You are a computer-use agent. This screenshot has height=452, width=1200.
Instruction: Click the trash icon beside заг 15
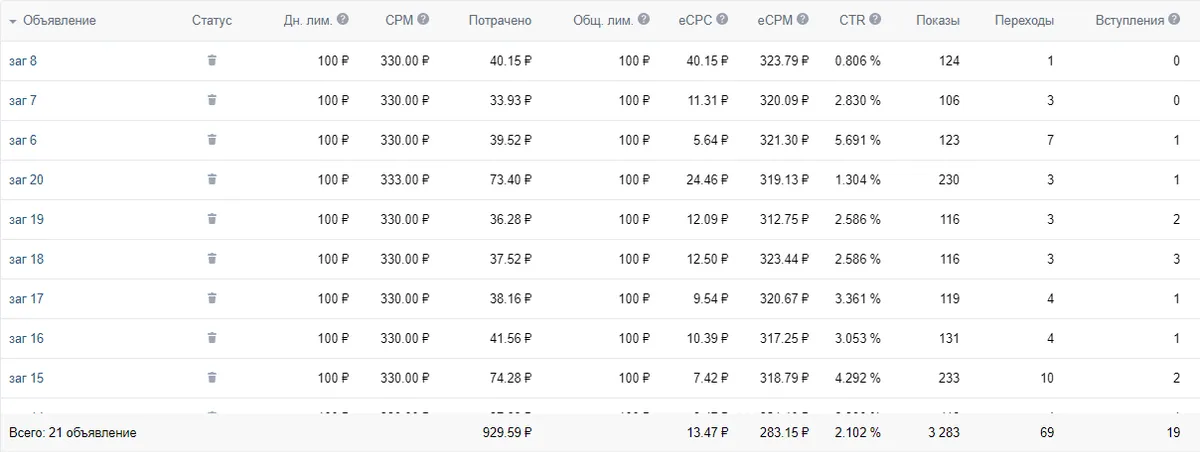pyautogui.click(x=212, y=377)
